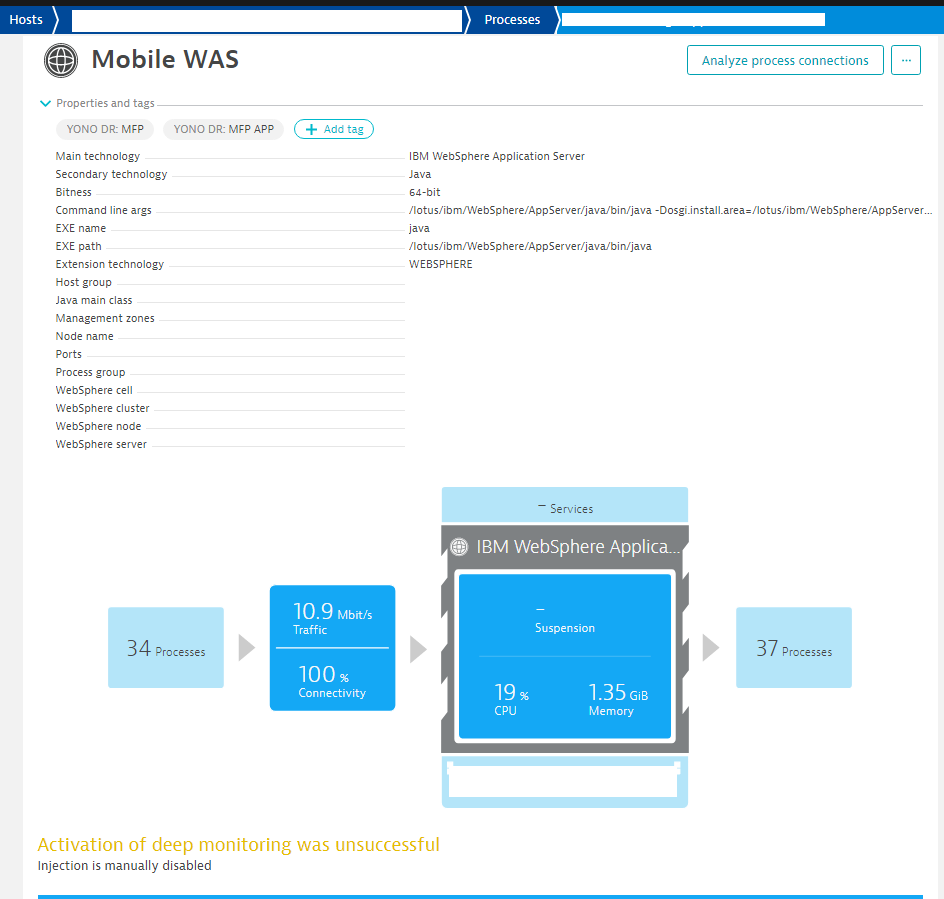Click the 10.9 Mbit/s Traffic metric
944x899 pixels.
pyautogui.click(x=332, y=618)
